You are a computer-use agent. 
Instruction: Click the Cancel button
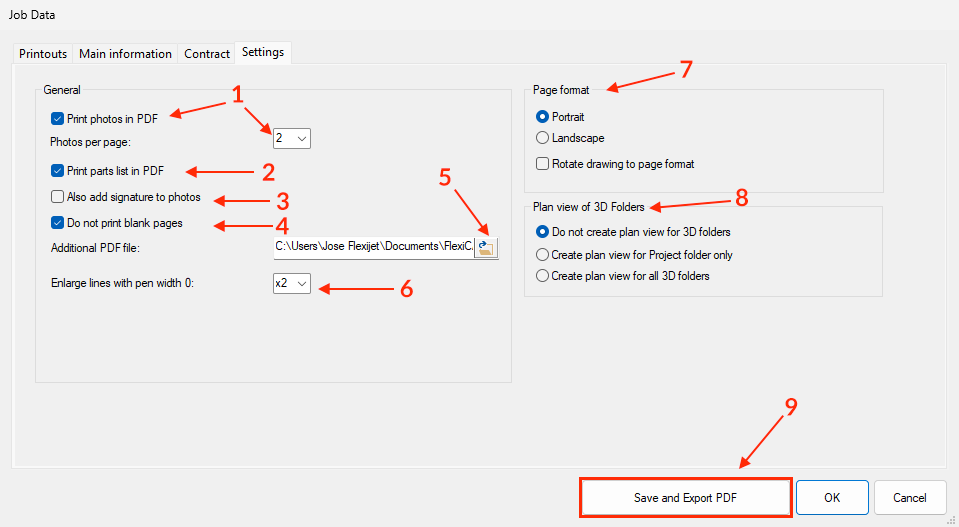909,497
